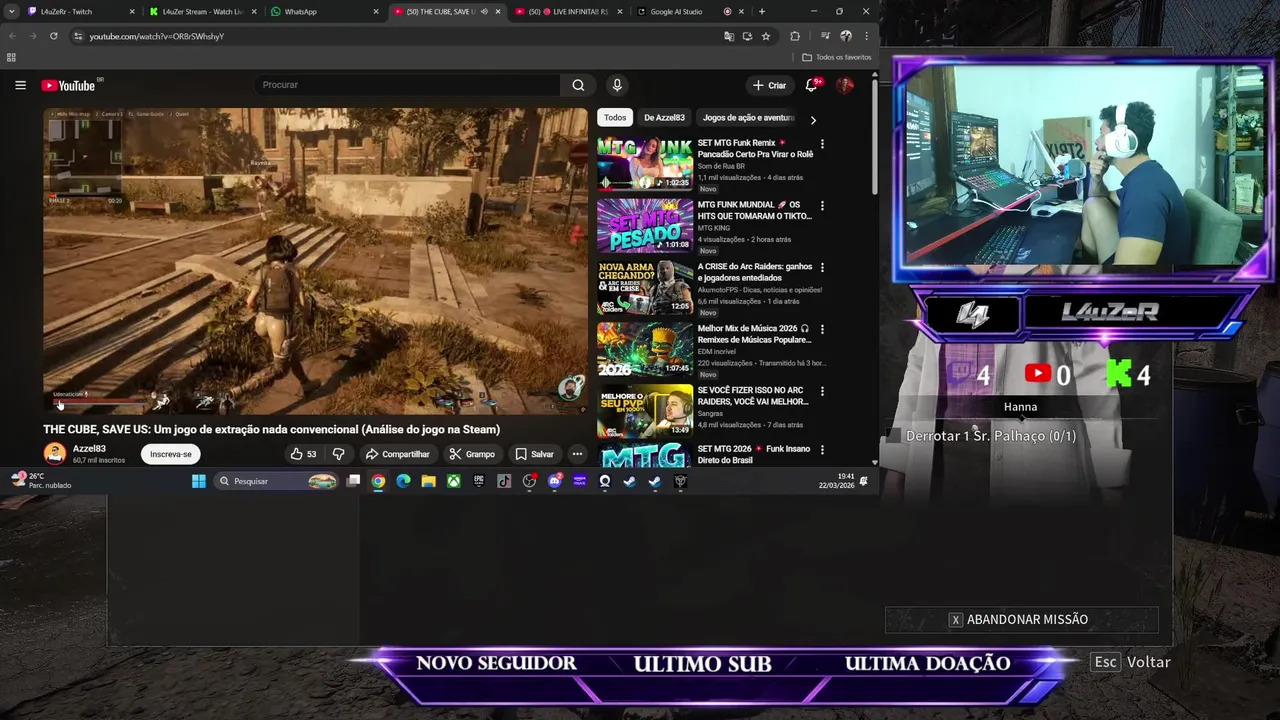The image size is (1280, 720).
Task: Open A CRISE do Arc Raiders thumbnail
Action: point(645,288)
